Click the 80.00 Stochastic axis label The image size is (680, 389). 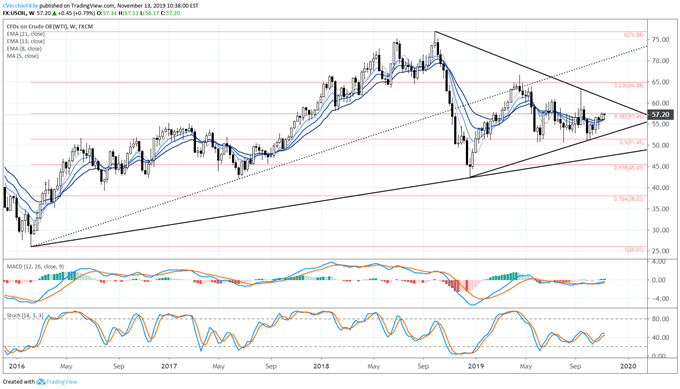click(x=660, y=319)
